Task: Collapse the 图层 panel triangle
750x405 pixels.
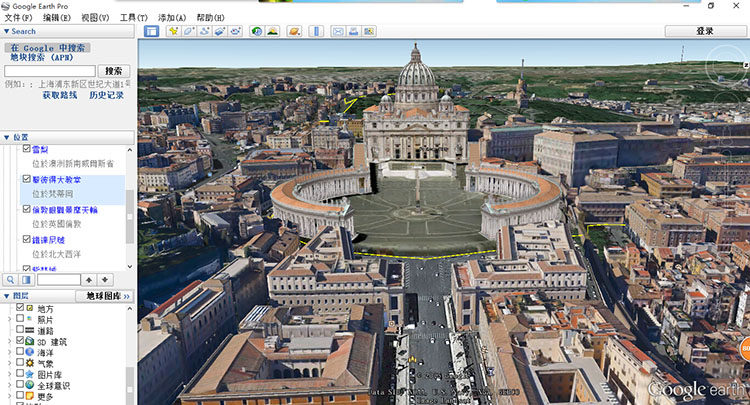Action: click(x=6, y=296)
